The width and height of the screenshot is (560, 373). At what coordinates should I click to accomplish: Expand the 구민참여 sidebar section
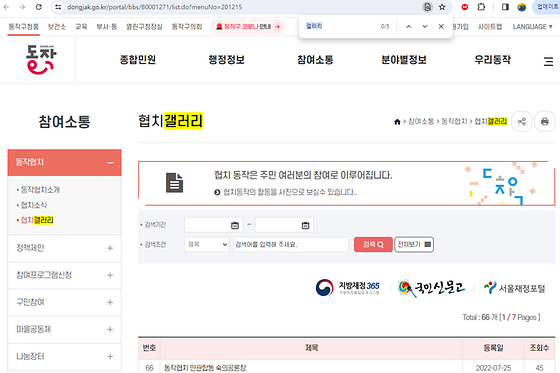[110, 302]
